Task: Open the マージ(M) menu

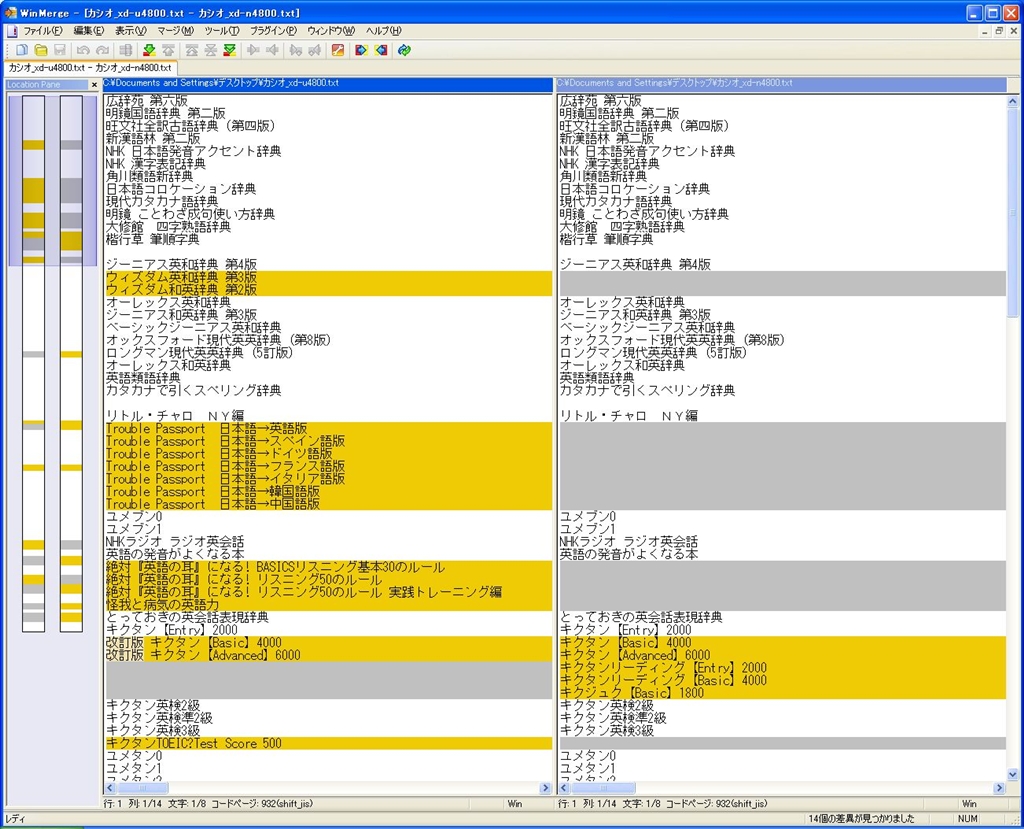Action: [x=175, y=31]
